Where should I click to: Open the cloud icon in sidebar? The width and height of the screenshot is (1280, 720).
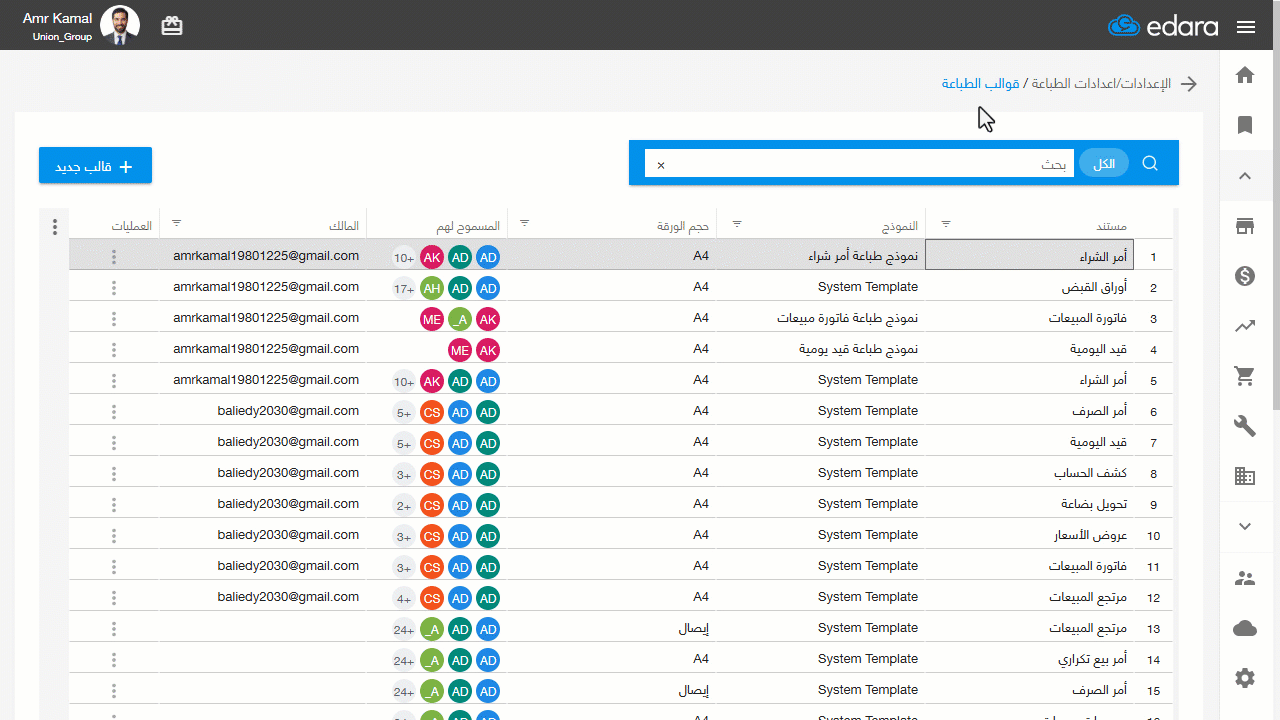coord(1245,628)
